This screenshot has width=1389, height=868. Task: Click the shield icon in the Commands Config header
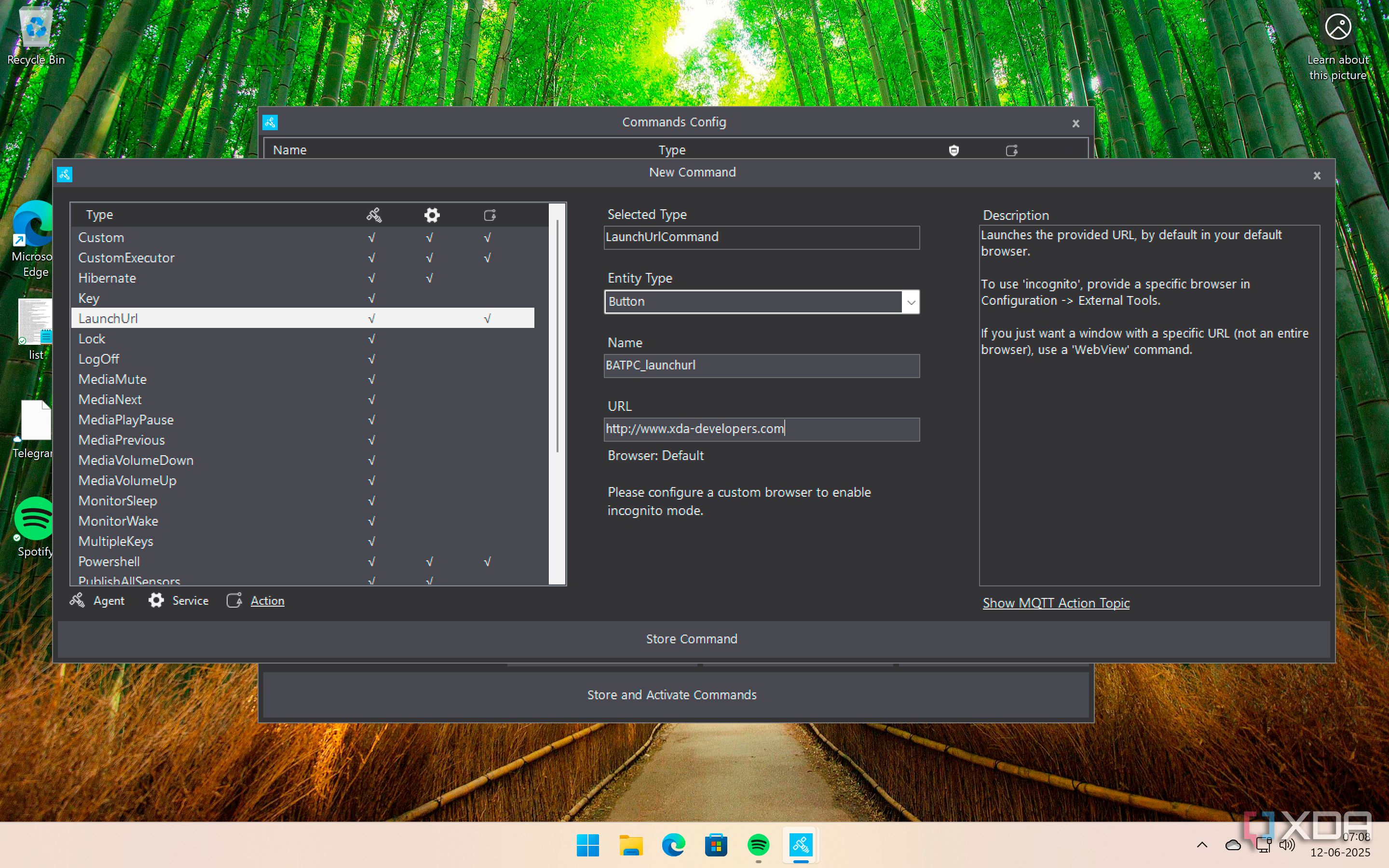(953, 150)
